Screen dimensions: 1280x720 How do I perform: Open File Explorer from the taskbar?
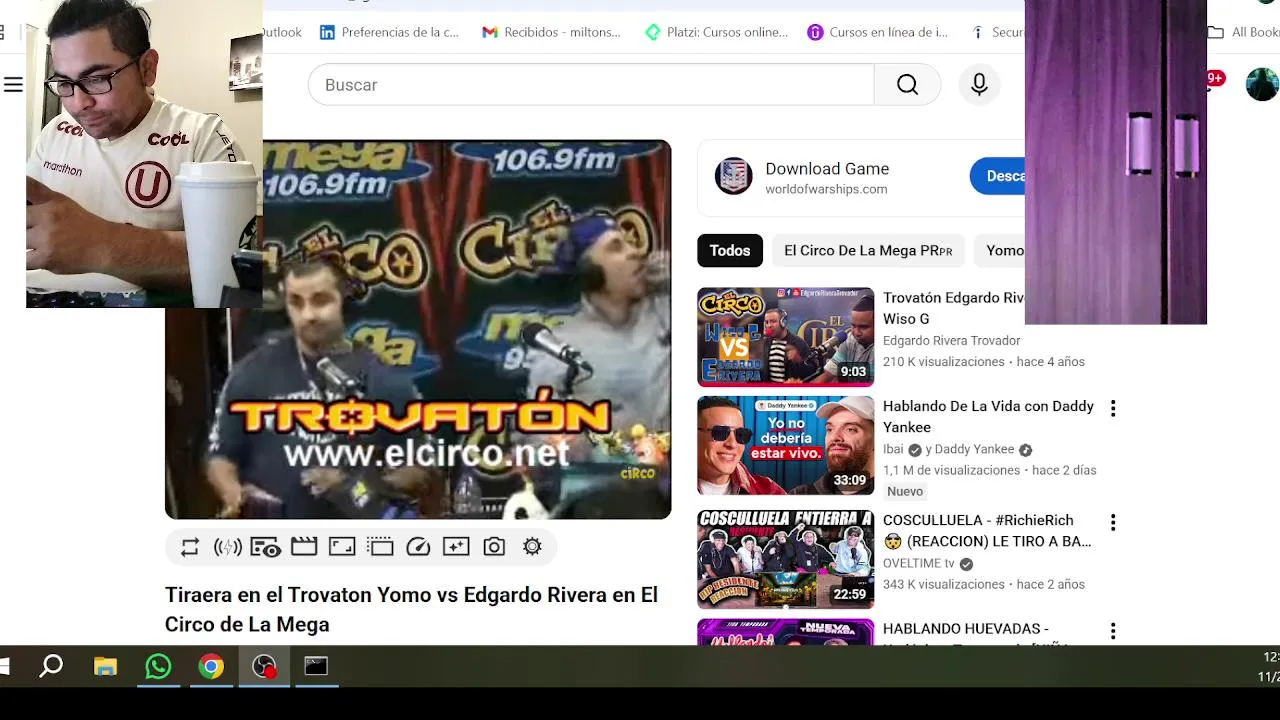(x=105, y=666)
